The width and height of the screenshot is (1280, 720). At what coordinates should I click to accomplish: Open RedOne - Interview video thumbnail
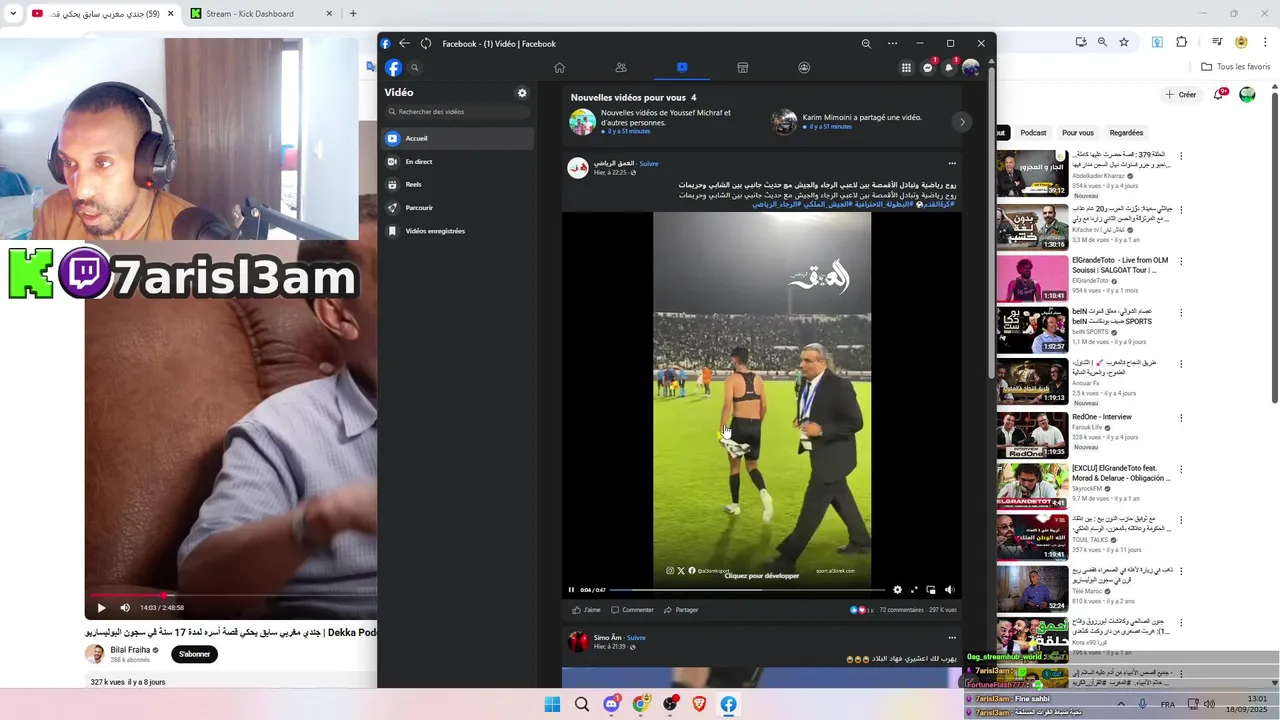click(x=1032, y=434)
